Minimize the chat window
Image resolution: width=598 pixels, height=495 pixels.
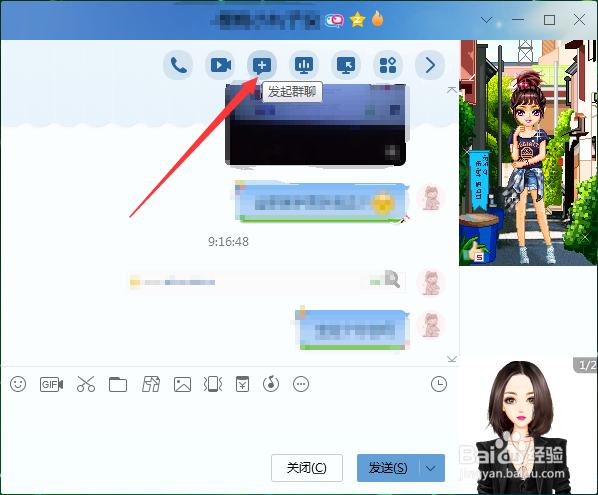tap(518, 20)
